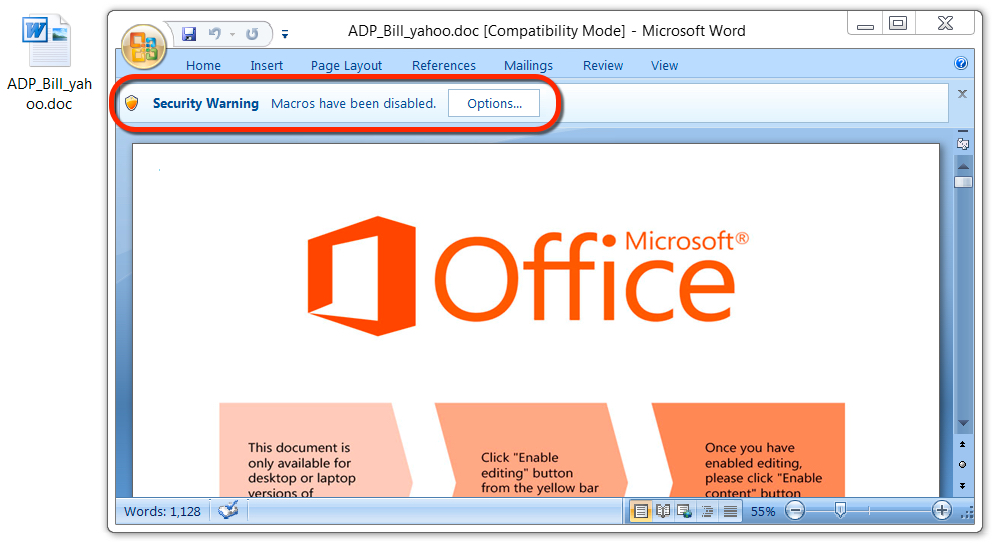Click the vertical scrollbar thumb
This screenshot has width=993, height=544.
tap(963, 182)
